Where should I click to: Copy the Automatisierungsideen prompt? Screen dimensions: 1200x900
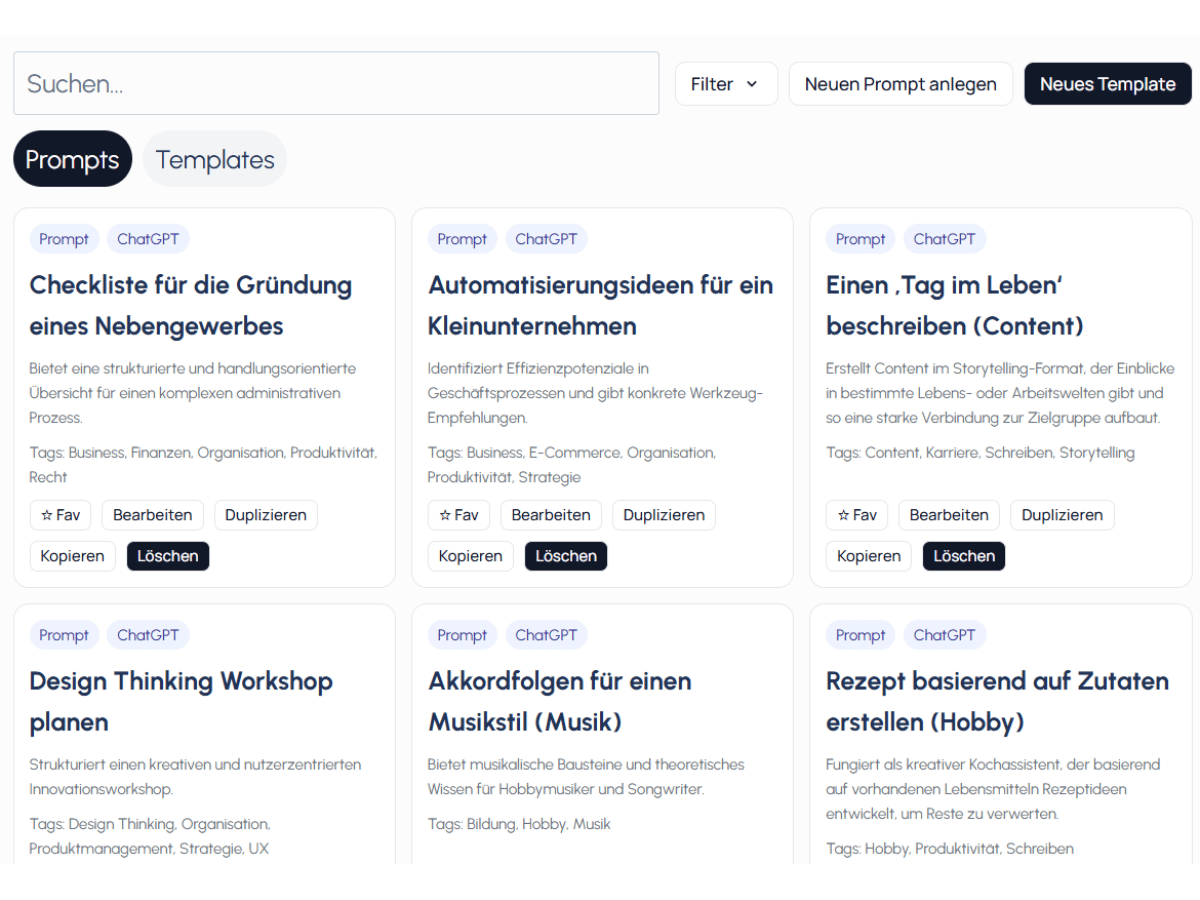point(470,556)
